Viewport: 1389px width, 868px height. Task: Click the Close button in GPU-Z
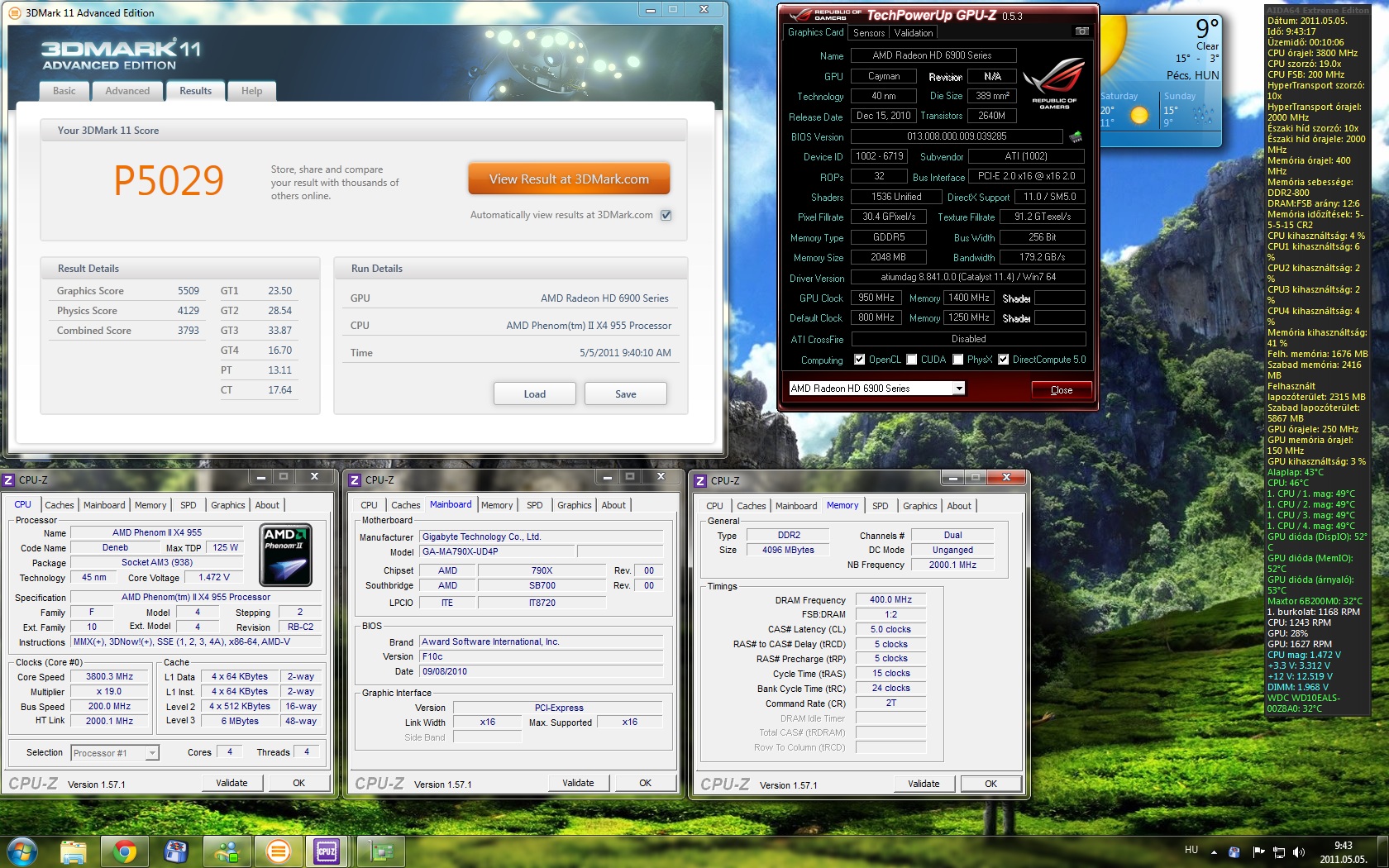[1062, 390]
